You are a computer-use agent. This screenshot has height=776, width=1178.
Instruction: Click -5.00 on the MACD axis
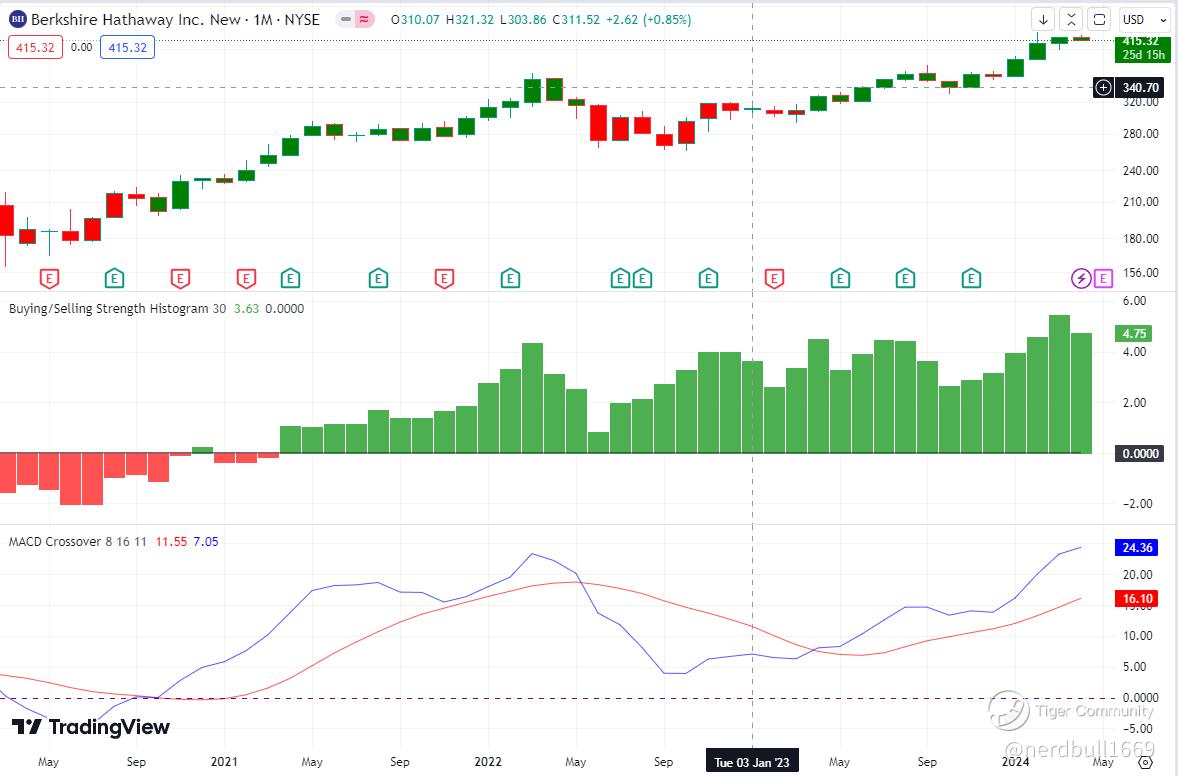point(1137,729)
